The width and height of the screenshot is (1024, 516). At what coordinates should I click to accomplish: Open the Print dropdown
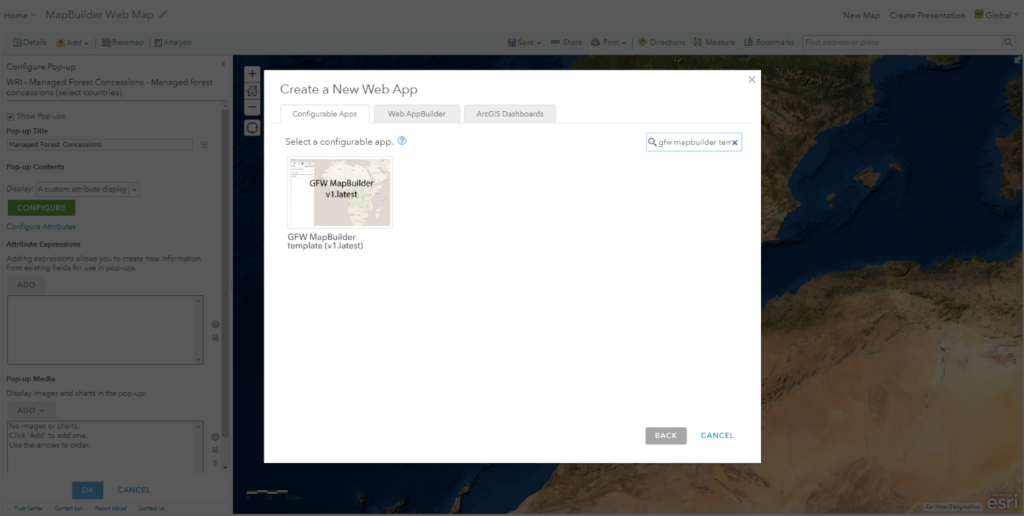pyautogui.click(x=608, y=42)
